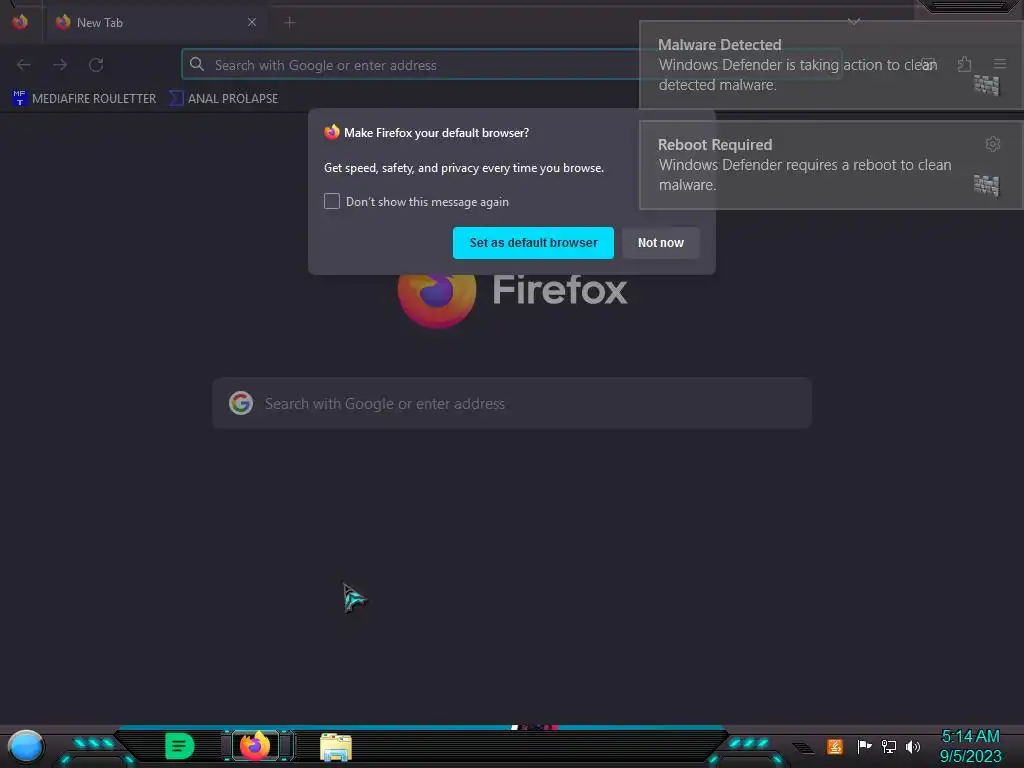Open the Firefox hamburger menu
This screenshot has width=1024, height=768.
click(x=999, y=64)
